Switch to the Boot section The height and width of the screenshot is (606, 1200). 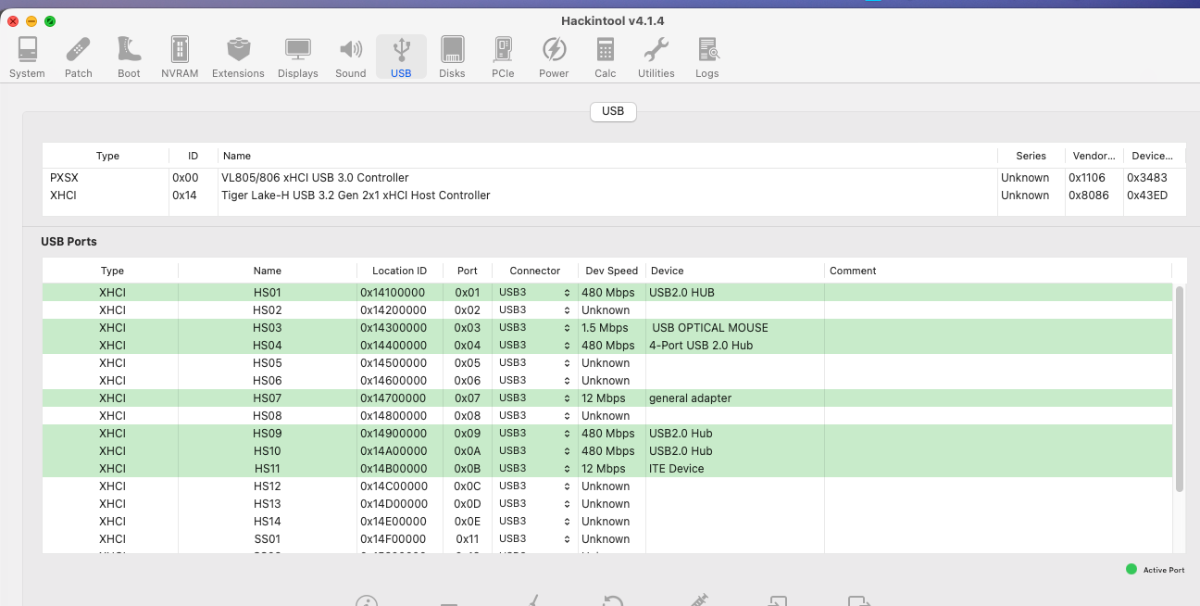pyautogui.click(x=129, y=58)
